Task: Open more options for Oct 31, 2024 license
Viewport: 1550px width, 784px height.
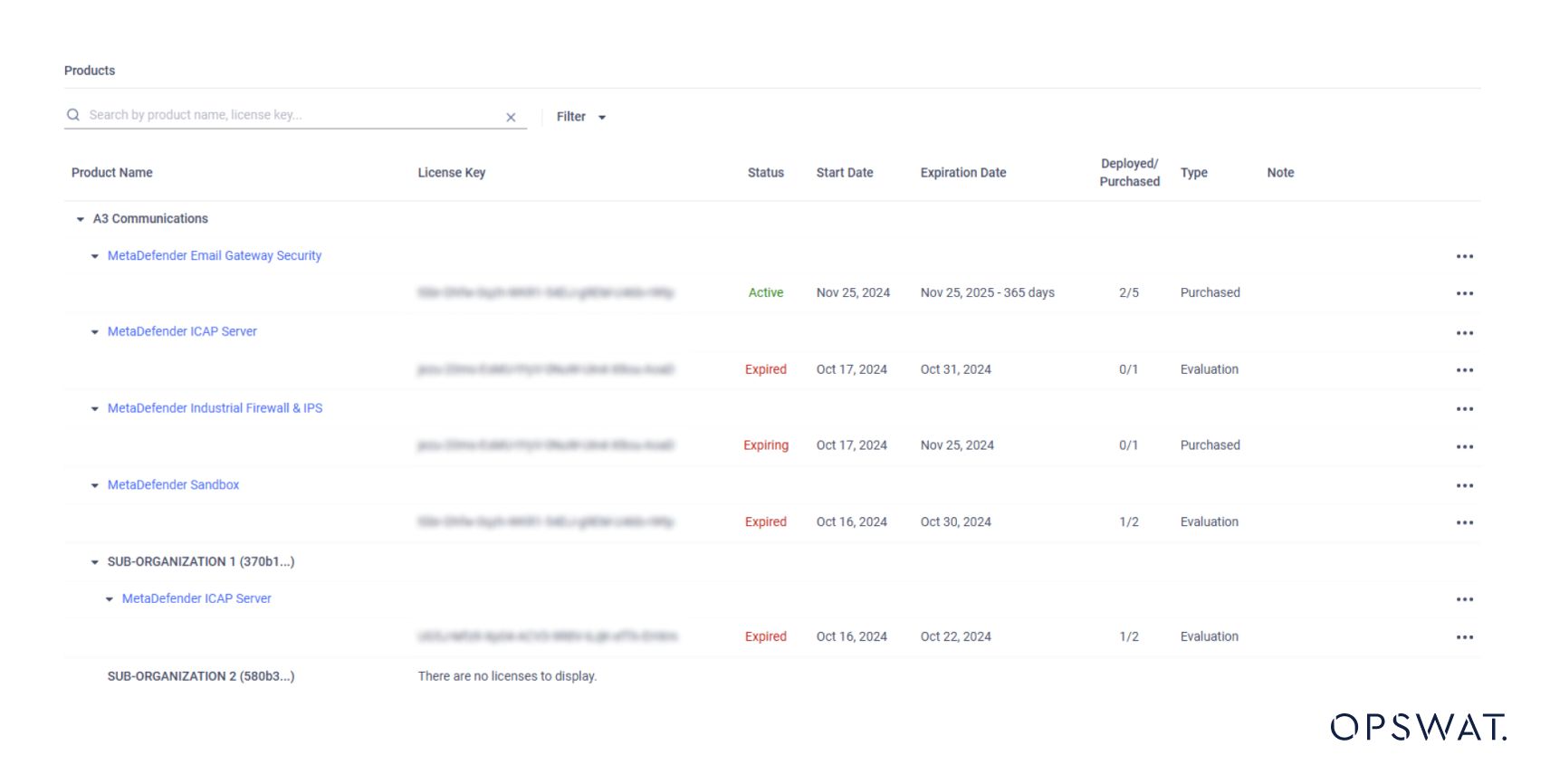Action: pyautogui.click(x=1464, y=370)
